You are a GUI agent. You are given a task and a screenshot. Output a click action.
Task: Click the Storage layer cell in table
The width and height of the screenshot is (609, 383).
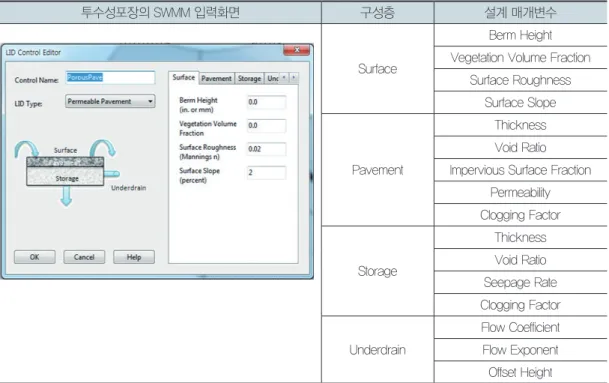pyautogui.click(x=378, y=271)
